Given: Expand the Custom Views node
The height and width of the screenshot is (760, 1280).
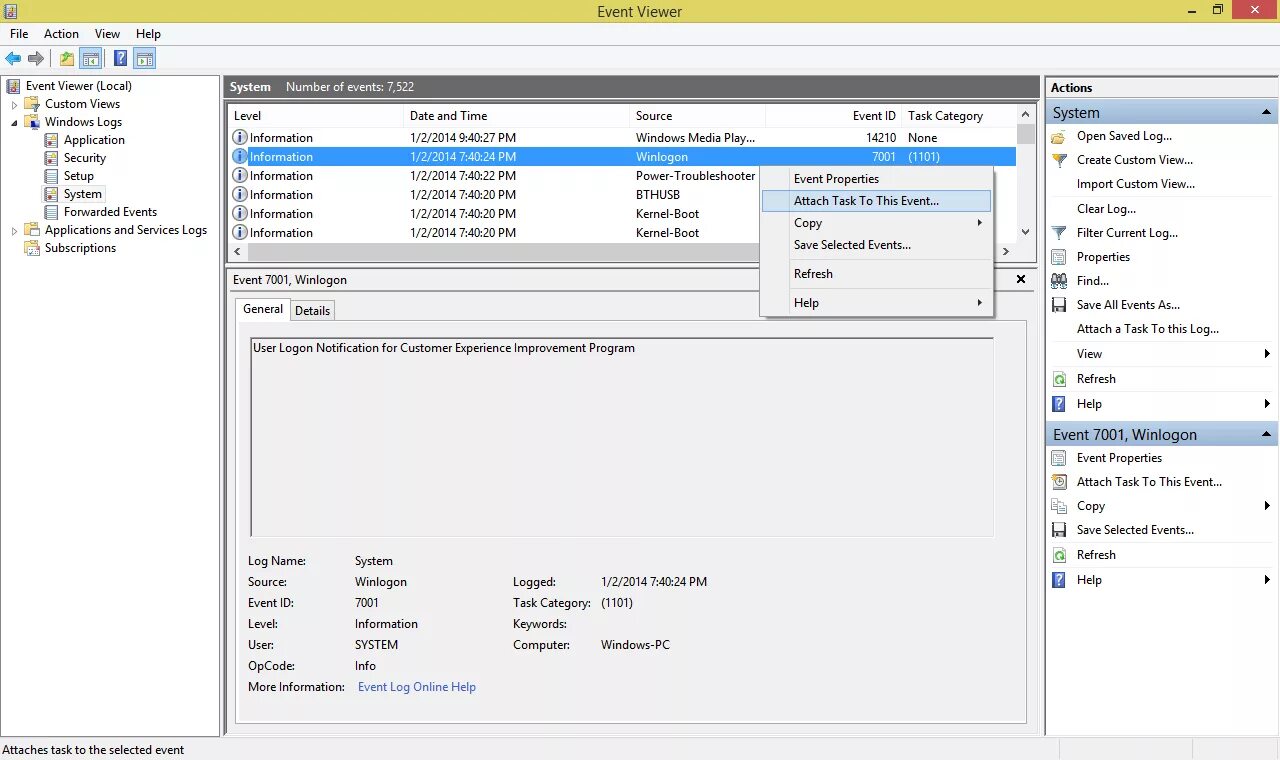Looking at the screenshot, I should 14,104.
